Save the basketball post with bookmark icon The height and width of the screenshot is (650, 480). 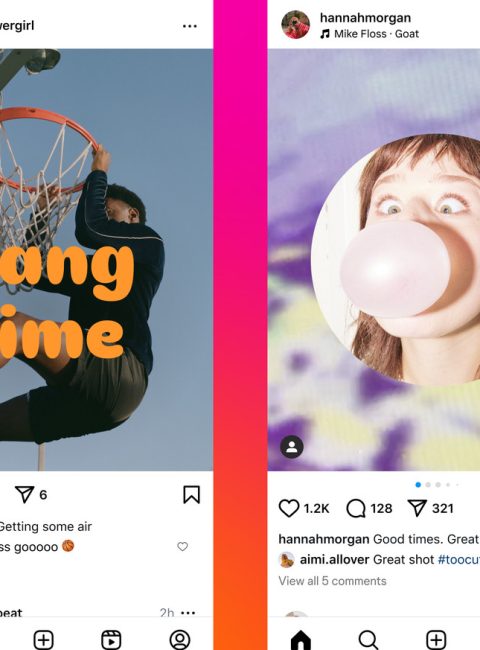click(192, 495)
